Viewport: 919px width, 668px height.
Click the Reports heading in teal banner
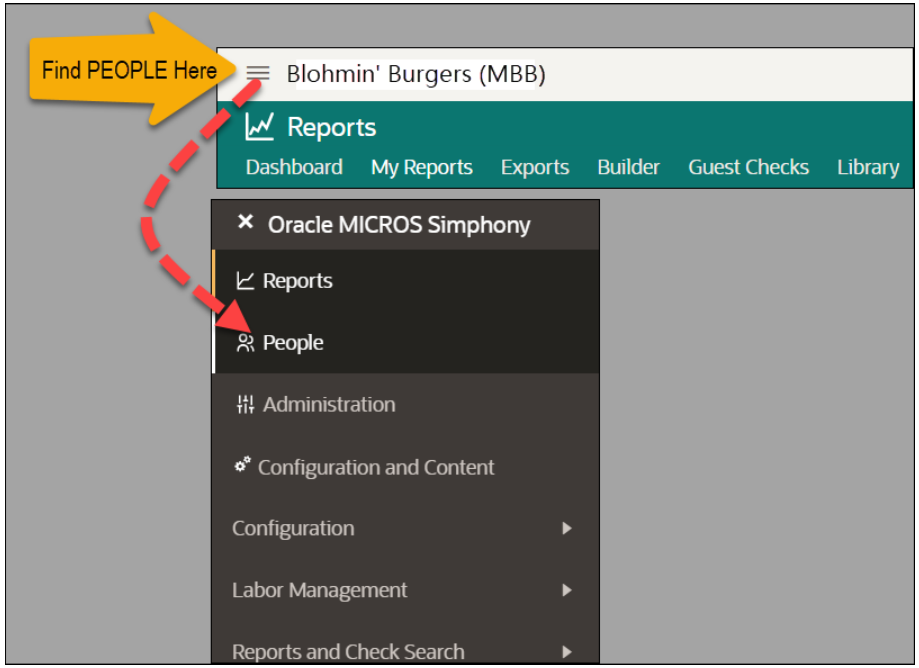point(332,127)
